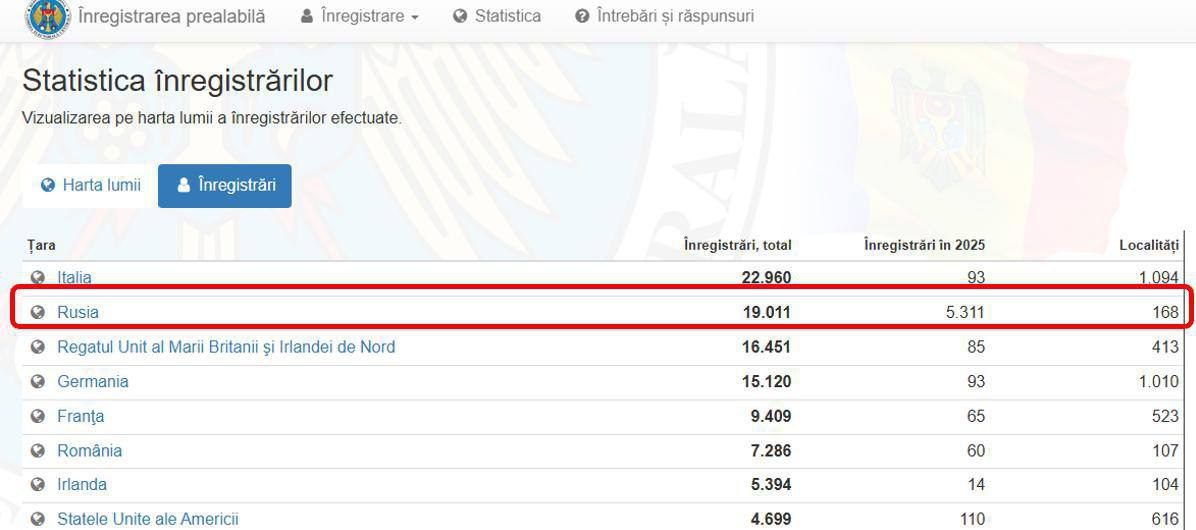The image size is (1196, 530).
Task: Click the Localități column header
Action: [x=1148, y=245]
